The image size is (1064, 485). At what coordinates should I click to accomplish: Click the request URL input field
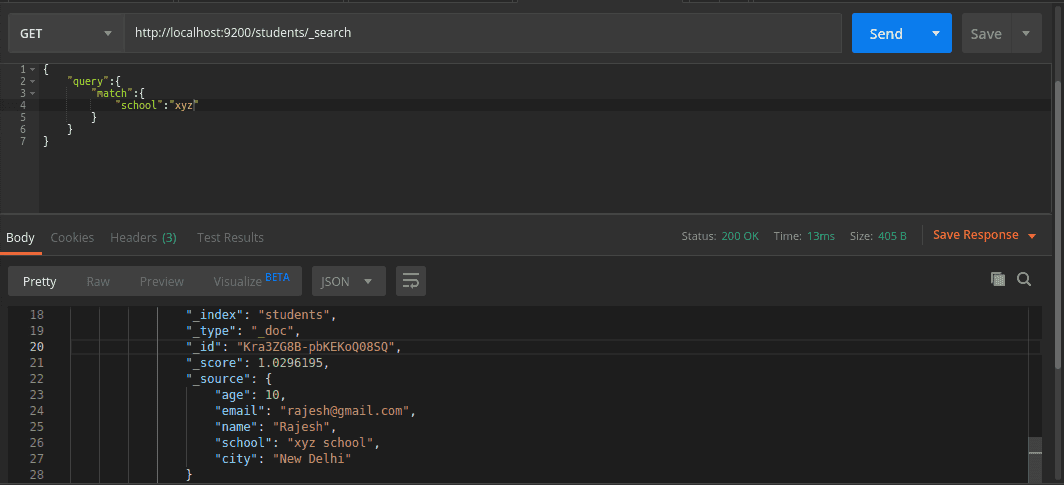click(480, 33)
